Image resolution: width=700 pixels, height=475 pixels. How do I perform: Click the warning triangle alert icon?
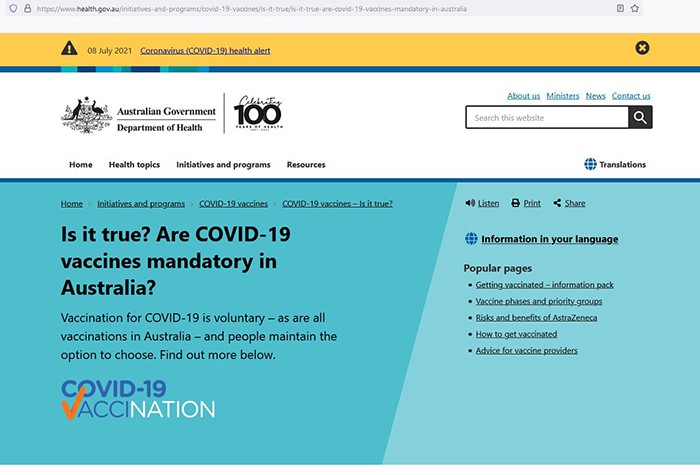point(69,48)
